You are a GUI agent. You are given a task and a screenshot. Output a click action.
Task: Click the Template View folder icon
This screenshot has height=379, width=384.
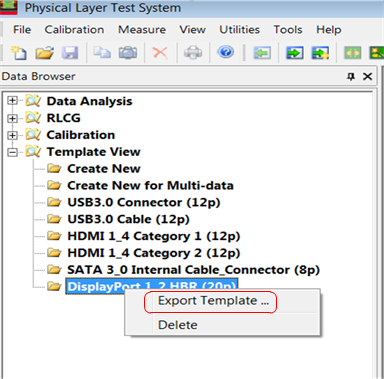click(33, 152)
